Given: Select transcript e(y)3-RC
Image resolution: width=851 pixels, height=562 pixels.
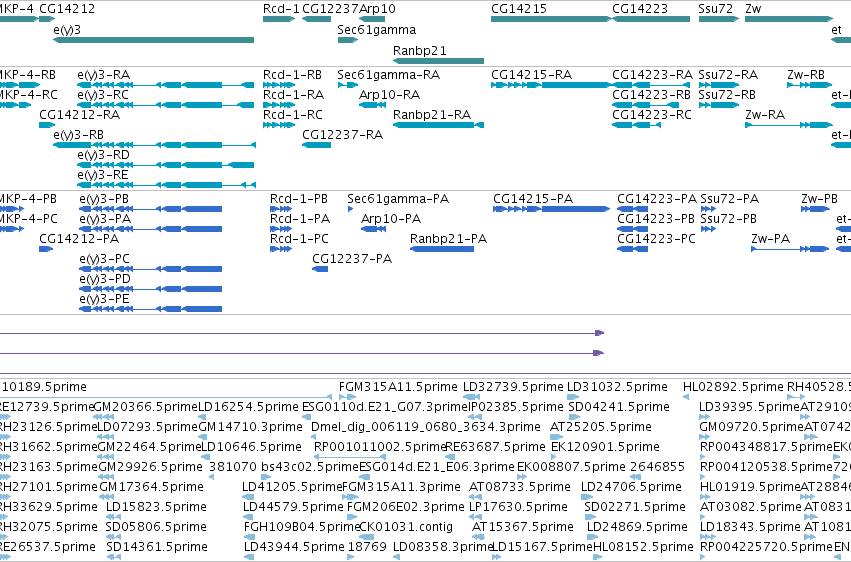Looking at the screenshot, I should pos(166,105).
